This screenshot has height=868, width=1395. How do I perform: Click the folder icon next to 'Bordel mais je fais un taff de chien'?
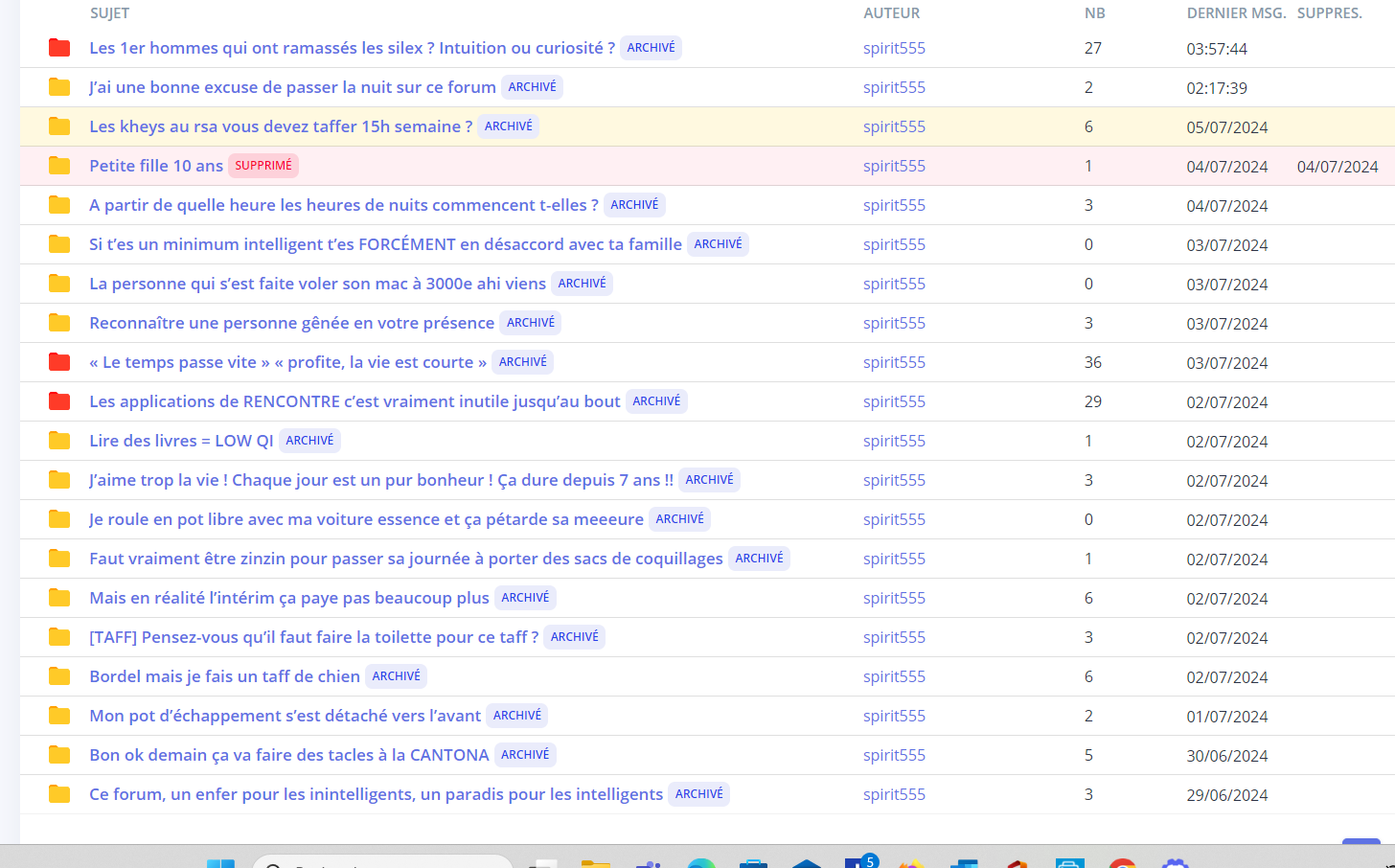click(59, 676)
